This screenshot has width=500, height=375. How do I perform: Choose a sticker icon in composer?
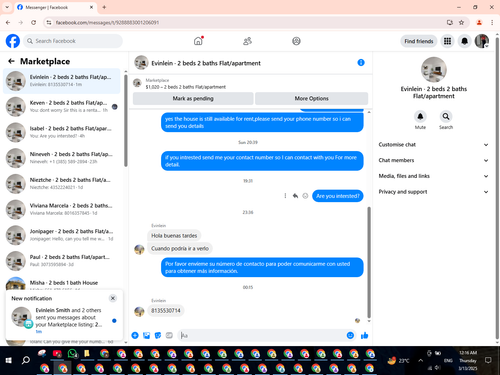tap(158, 335)
